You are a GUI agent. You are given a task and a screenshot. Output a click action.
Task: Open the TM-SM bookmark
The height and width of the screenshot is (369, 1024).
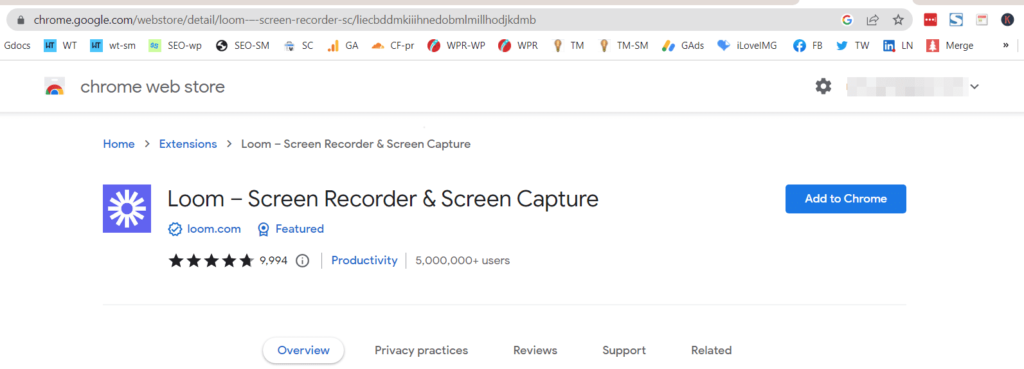(x=624, y=46)
